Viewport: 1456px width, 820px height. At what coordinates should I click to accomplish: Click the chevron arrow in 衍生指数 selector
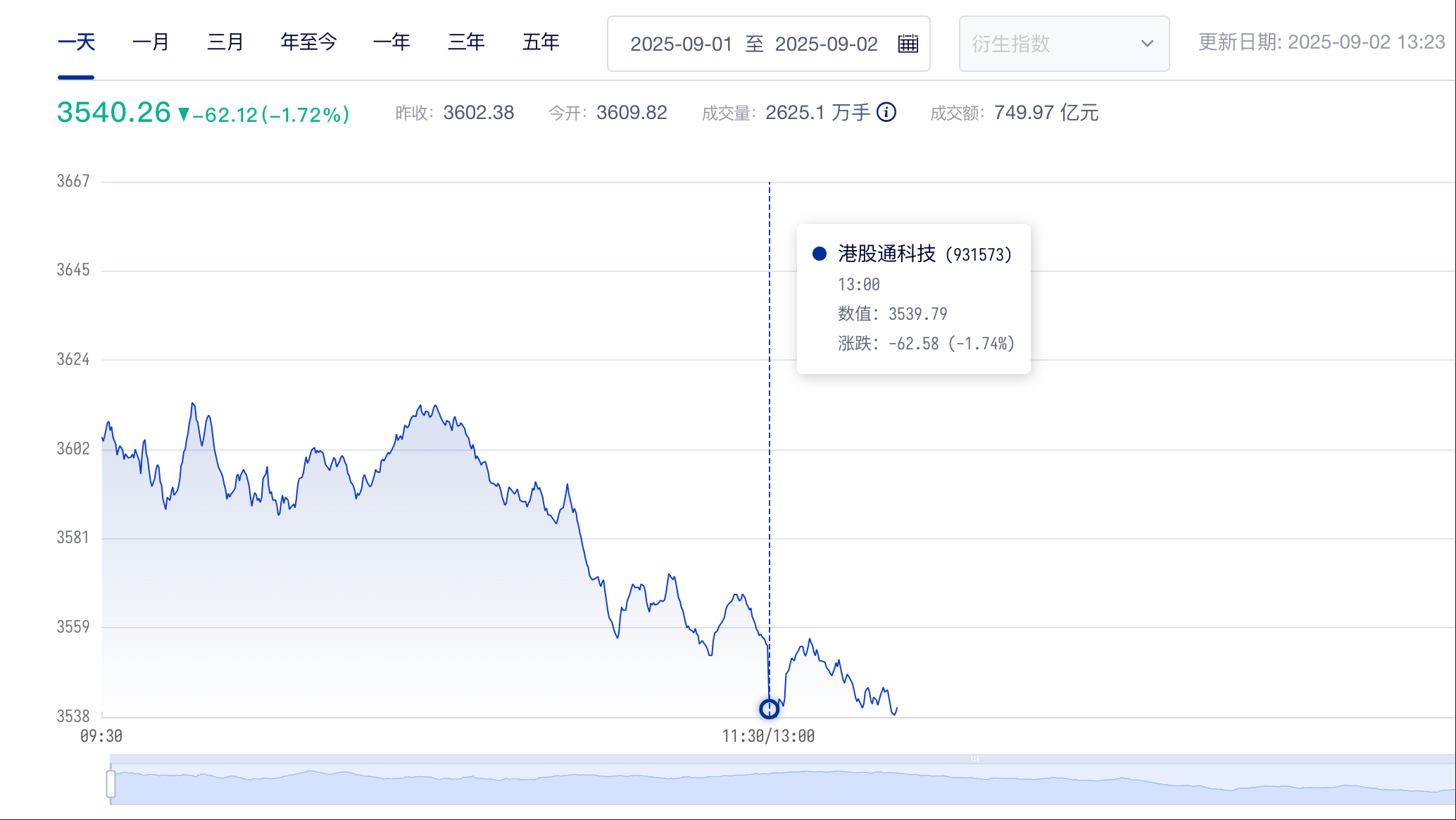pos(1147,44)
